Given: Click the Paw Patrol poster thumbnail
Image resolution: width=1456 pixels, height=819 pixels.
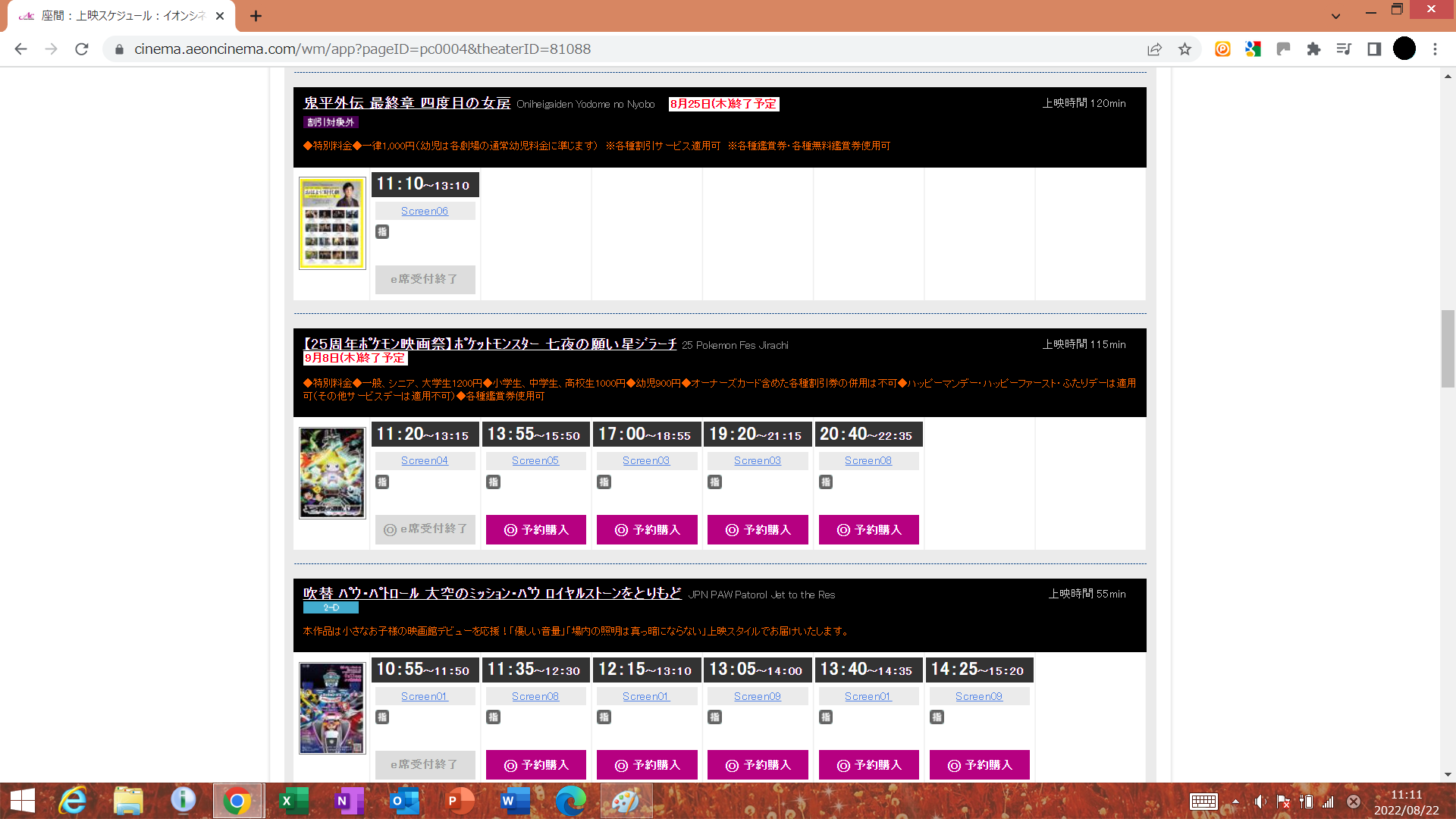Looking at the screenshot, I should 332,708.
